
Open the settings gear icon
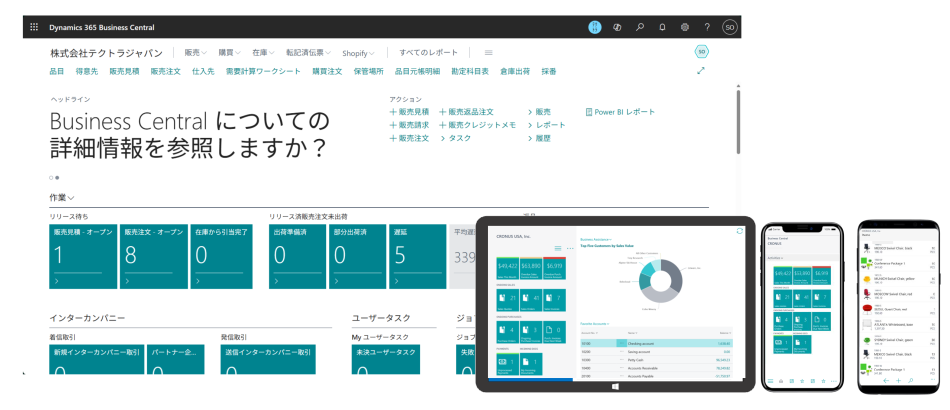(x=685, y=27)
